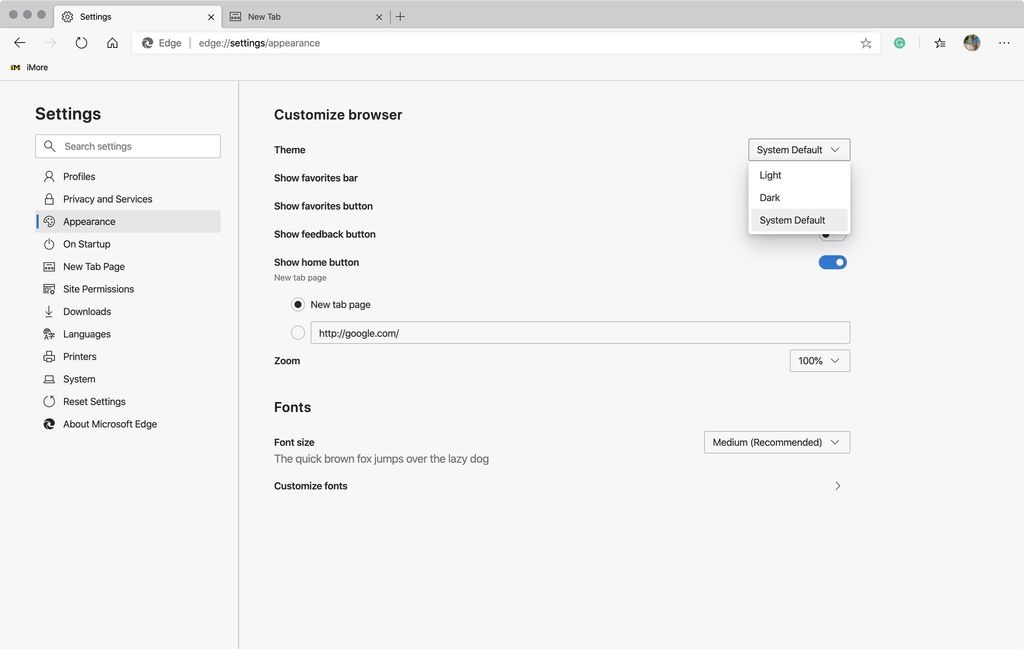1024x649 pixels.
Task: Open the Font size dropdown
Action: pos(776,441)
